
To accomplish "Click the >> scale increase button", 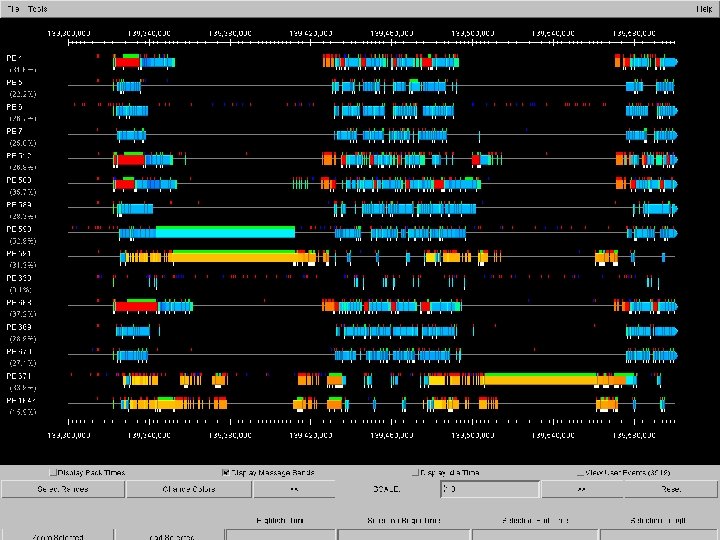I will pos(582,489).
